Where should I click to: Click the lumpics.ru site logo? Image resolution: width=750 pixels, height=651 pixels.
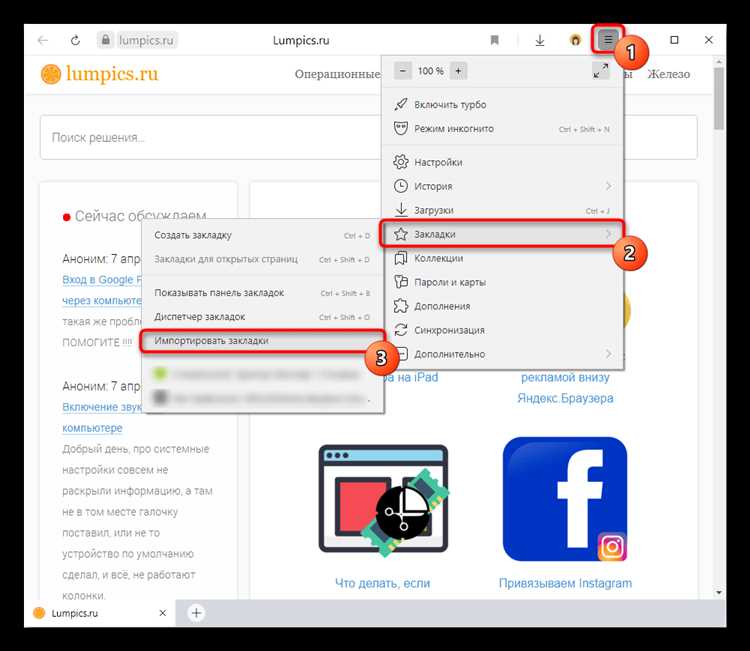click(99, 74)
